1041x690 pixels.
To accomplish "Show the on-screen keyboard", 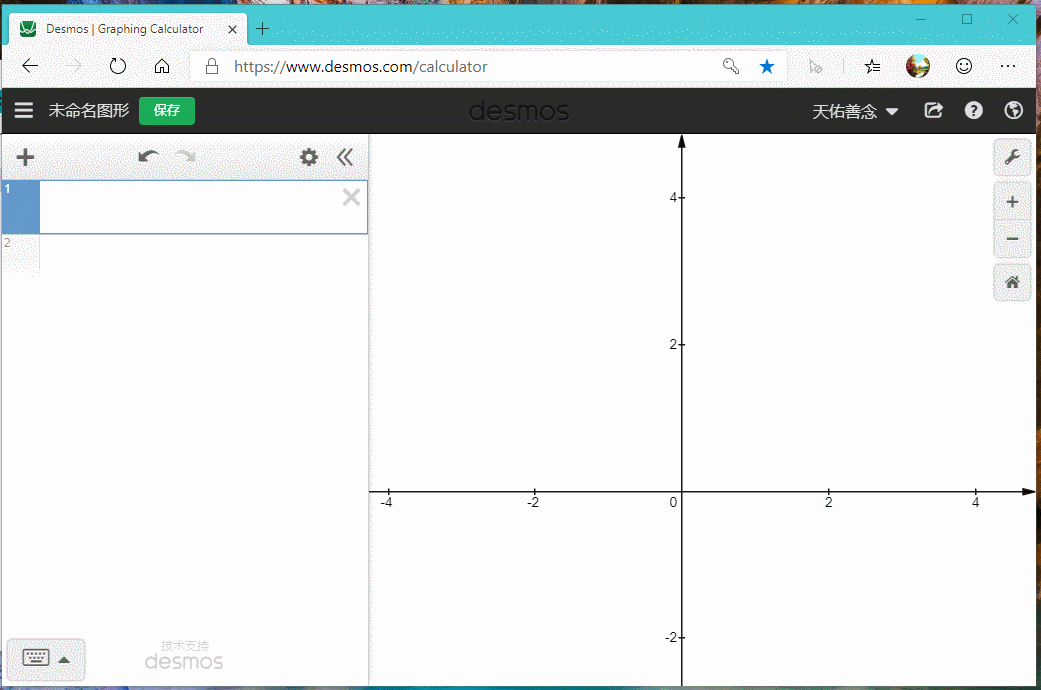I will pyautogui.click(x=35, y=658).
